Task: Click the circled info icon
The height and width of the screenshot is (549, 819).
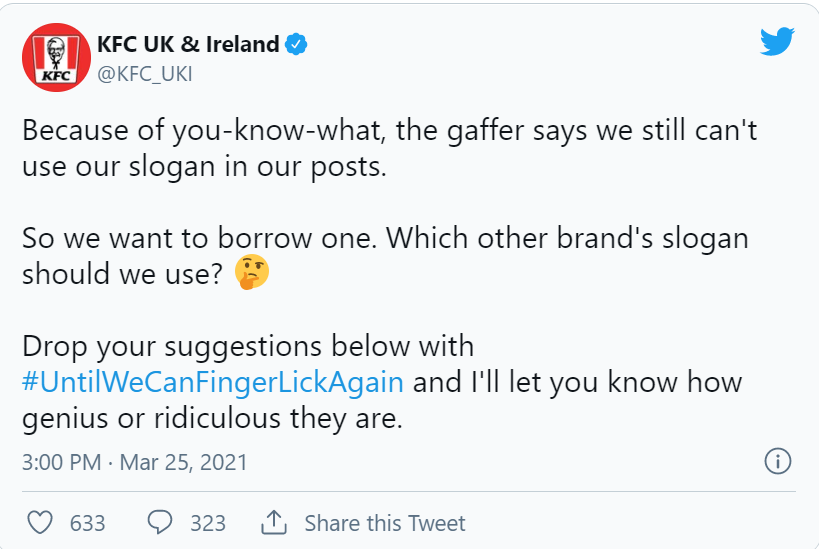Action: click(778, 461)
